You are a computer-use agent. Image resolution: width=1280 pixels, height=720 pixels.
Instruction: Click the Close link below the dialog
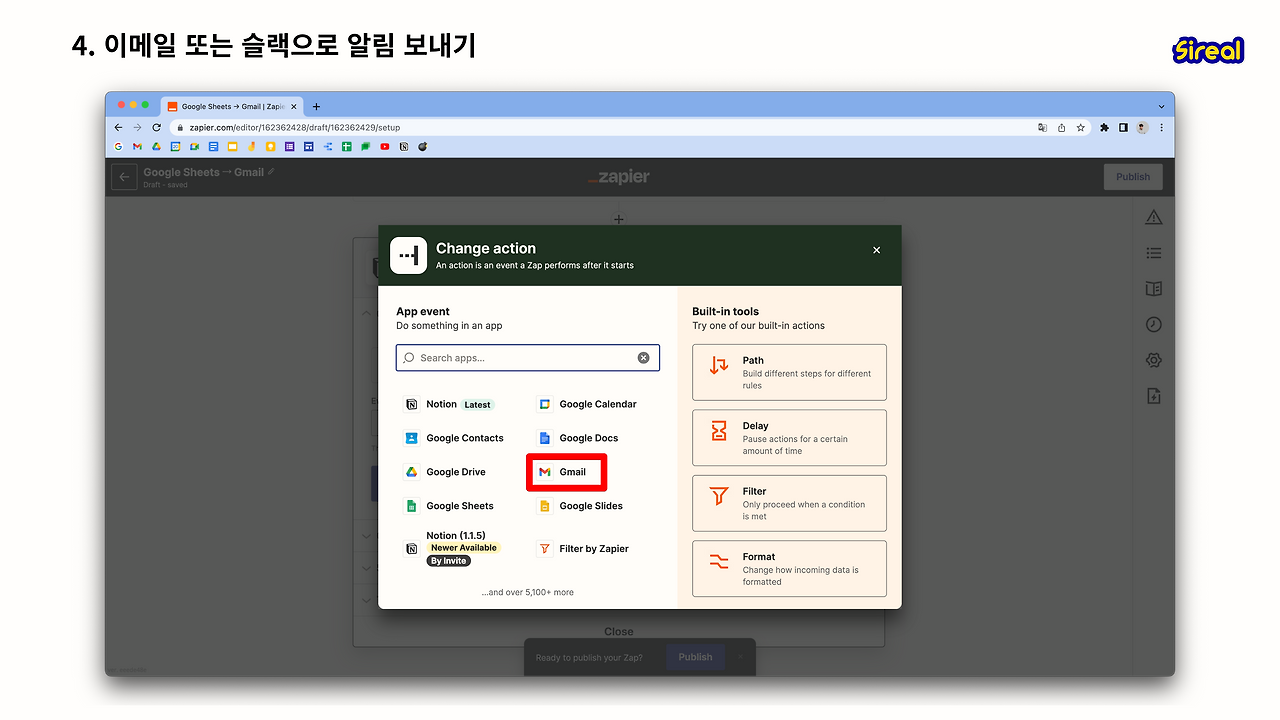pyautogui.click(x=619, y=632)
